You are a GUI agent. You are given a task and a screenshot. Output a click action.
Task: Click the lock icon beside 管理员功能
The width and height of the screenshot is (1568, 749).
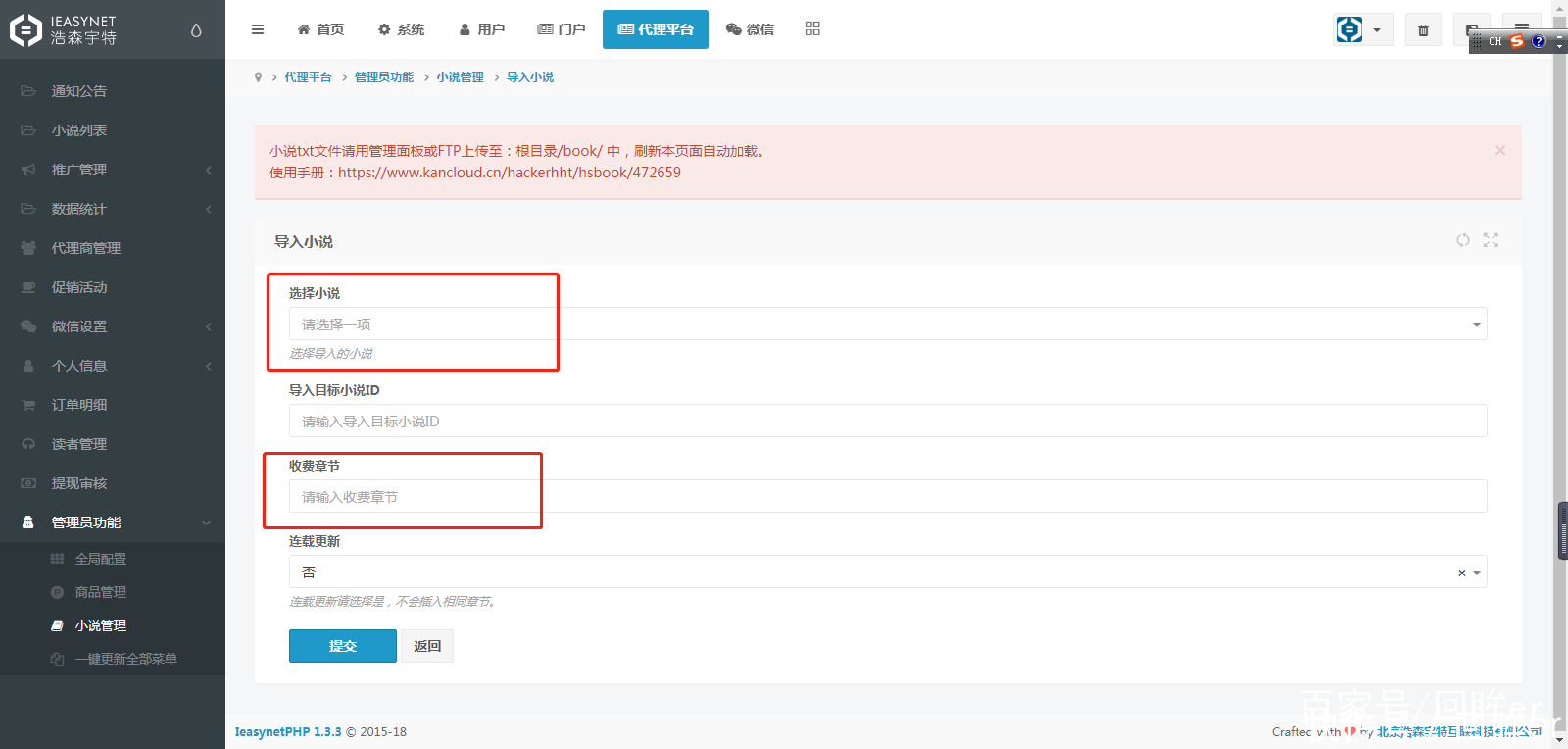28,523
